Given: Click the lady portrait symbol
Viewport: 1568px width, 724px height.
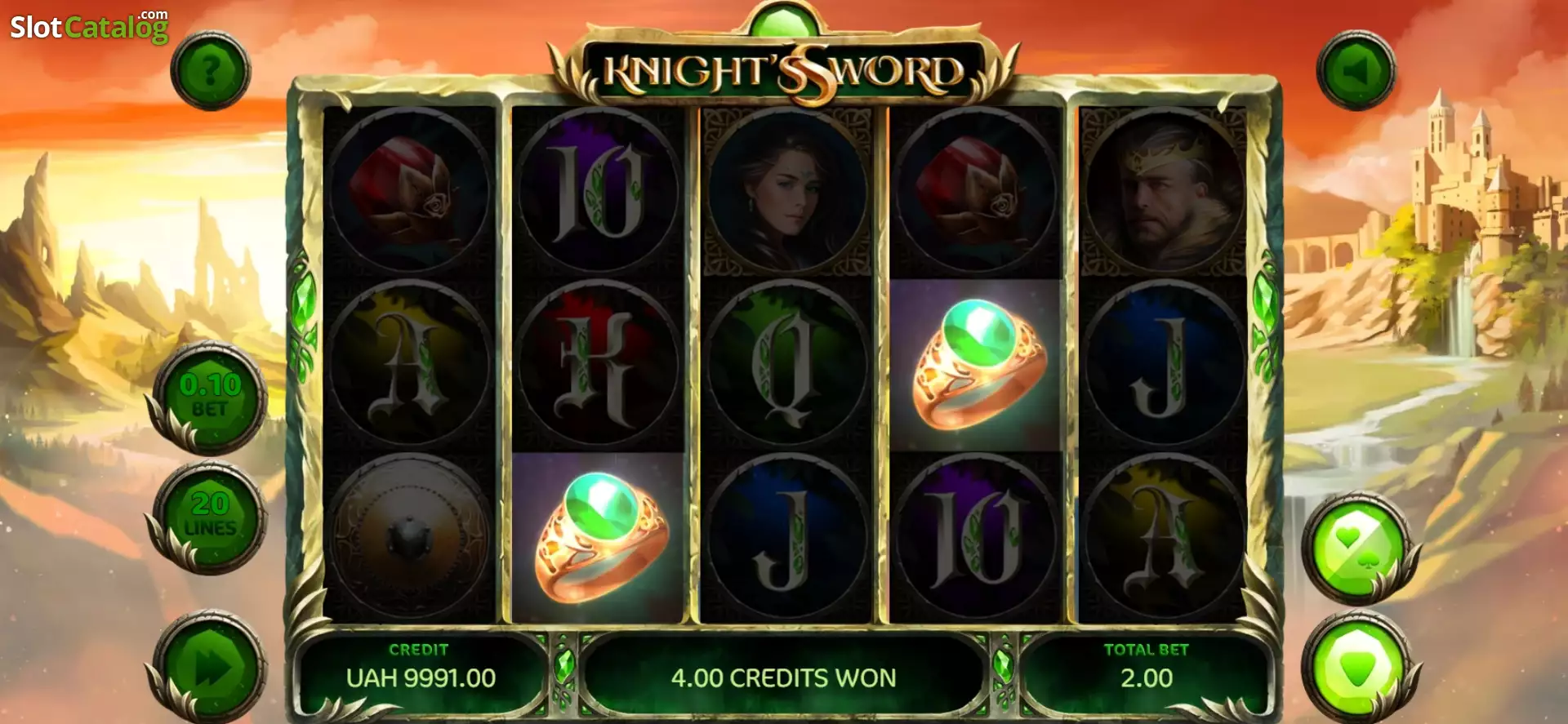Looking at the screenshot, I should coord(787,191).
